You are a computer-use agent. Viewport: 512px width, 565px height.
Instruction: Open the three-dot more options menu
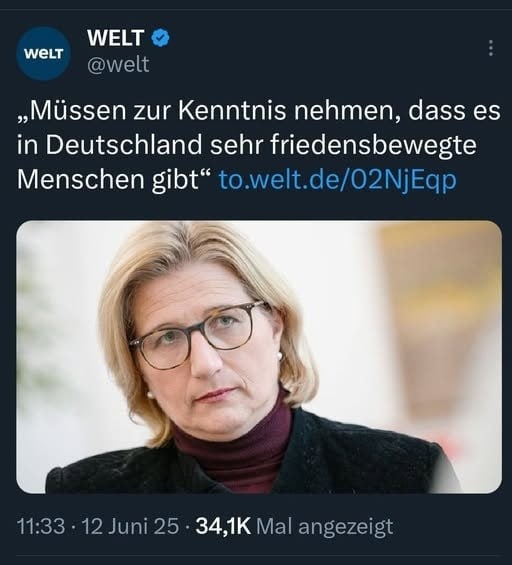tap(490, 48)
